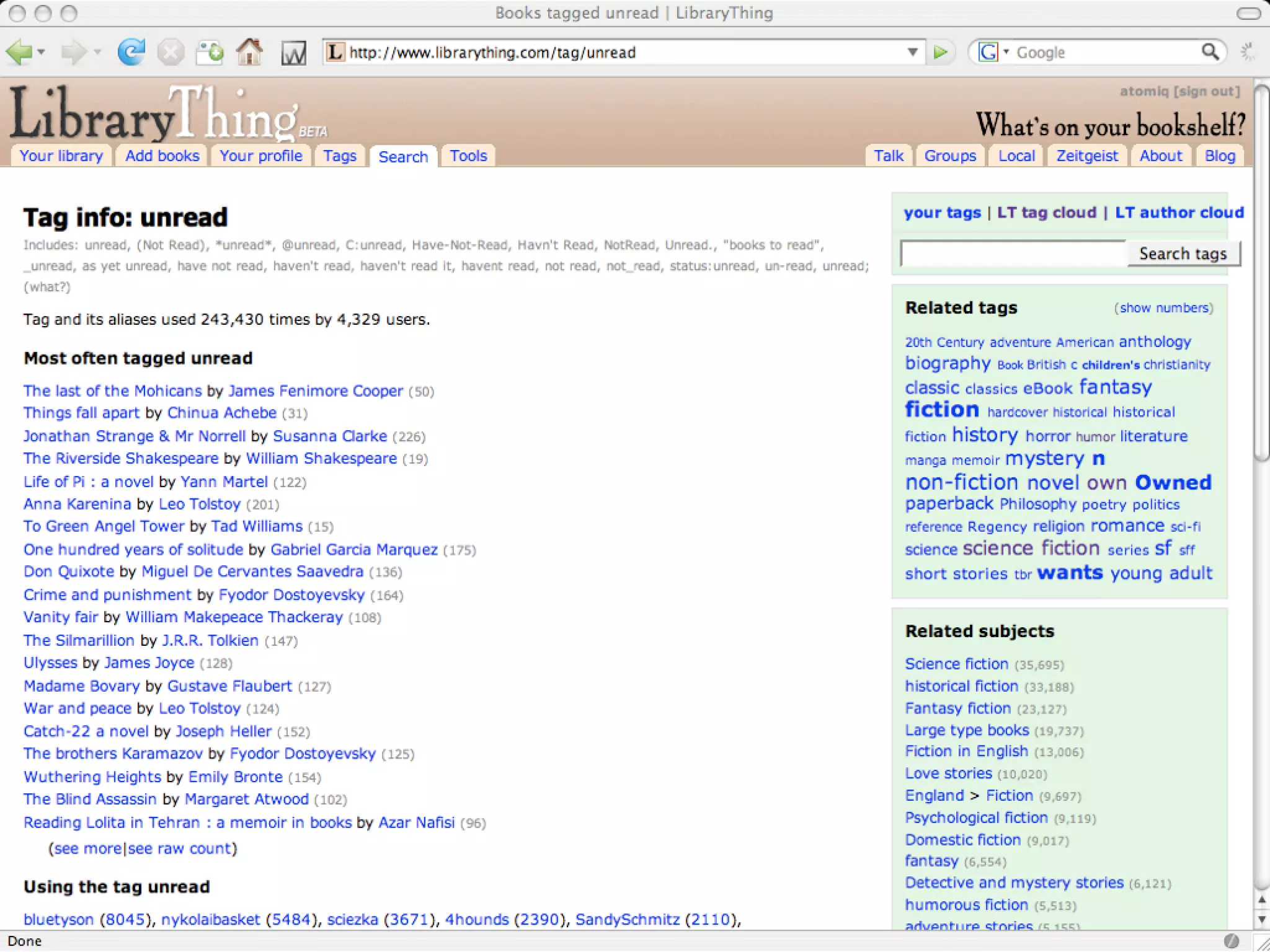The width and height of the screenshot is (1270, 952).
Task: Switch to the Tags tab
Action: (x=339, y=156)
